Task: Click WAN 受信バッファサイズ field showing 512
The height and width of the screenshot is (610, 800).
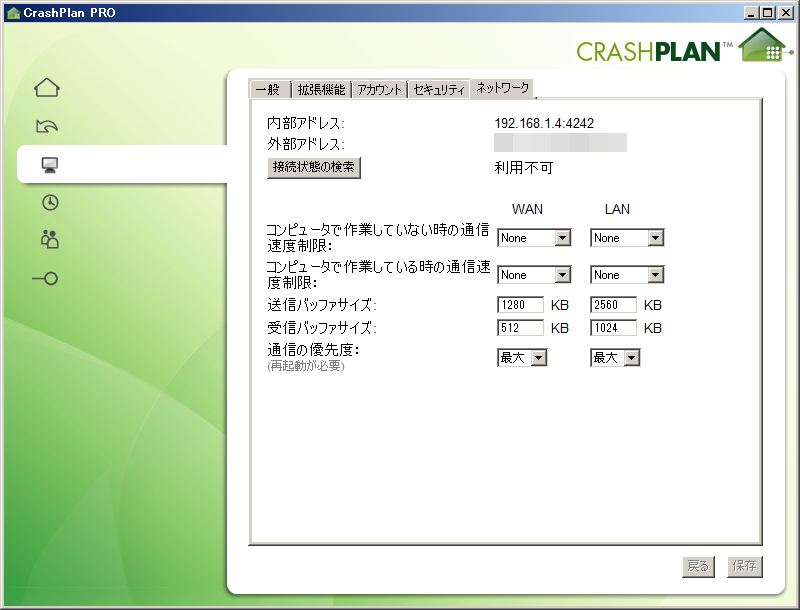Action: click(520, 328)
